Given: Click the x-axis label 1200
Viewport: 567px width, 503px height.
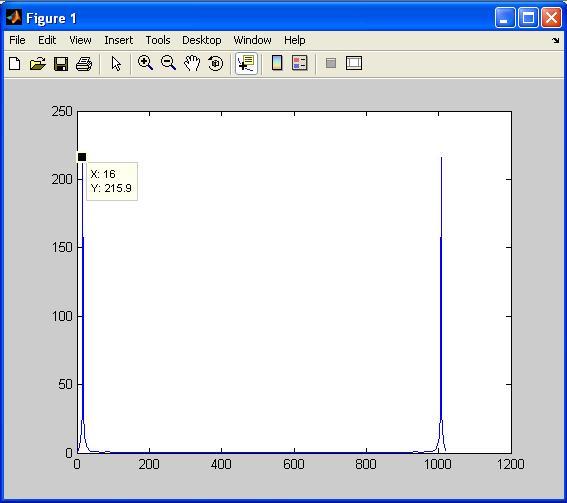Looking at the screenshot, I should point(511,464).
